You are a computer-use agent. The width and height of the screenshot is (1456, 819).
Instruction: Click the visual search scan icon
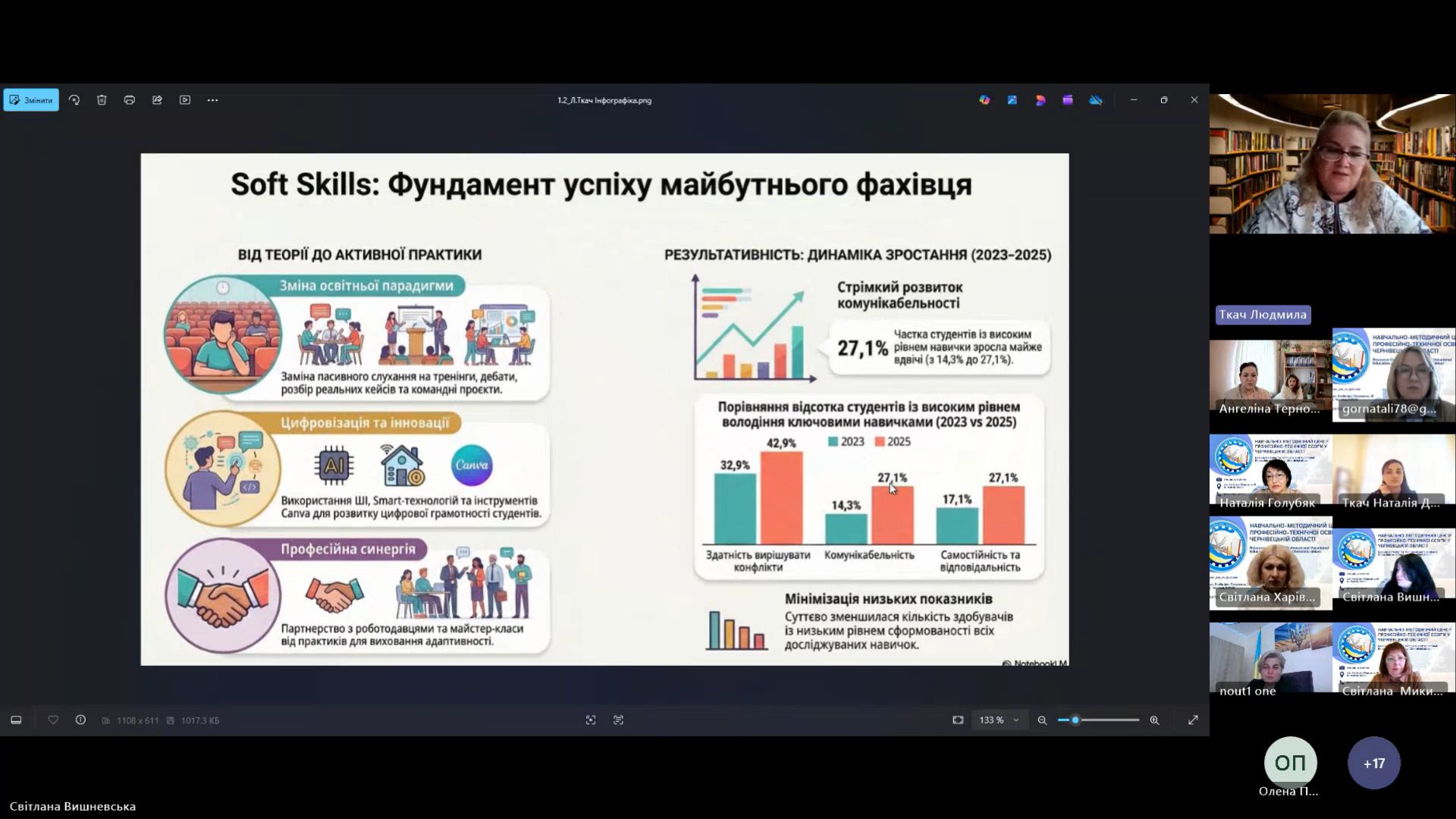tap(591, 720)
